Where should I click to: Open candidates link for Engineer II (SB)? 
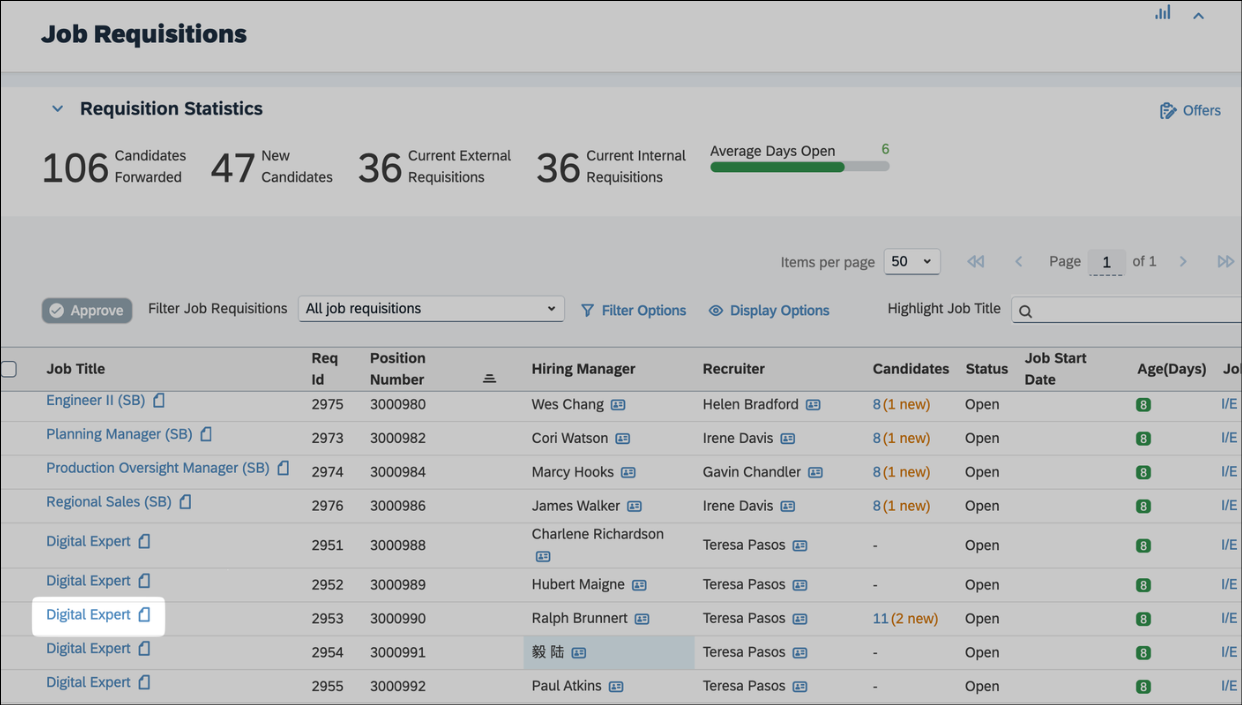(x=901, y=405)
